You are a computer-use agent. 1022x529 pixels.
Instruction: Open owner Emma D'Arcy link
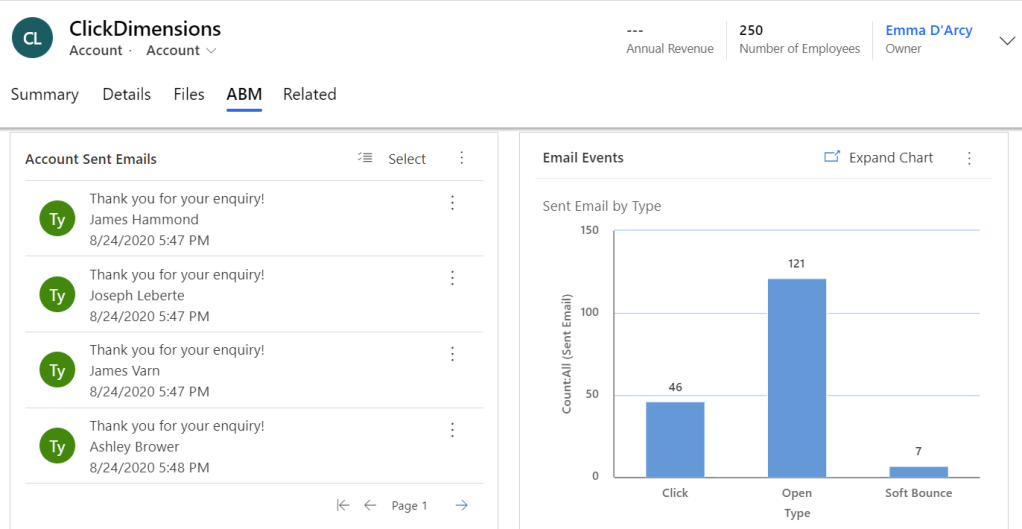tap(928, 30)
